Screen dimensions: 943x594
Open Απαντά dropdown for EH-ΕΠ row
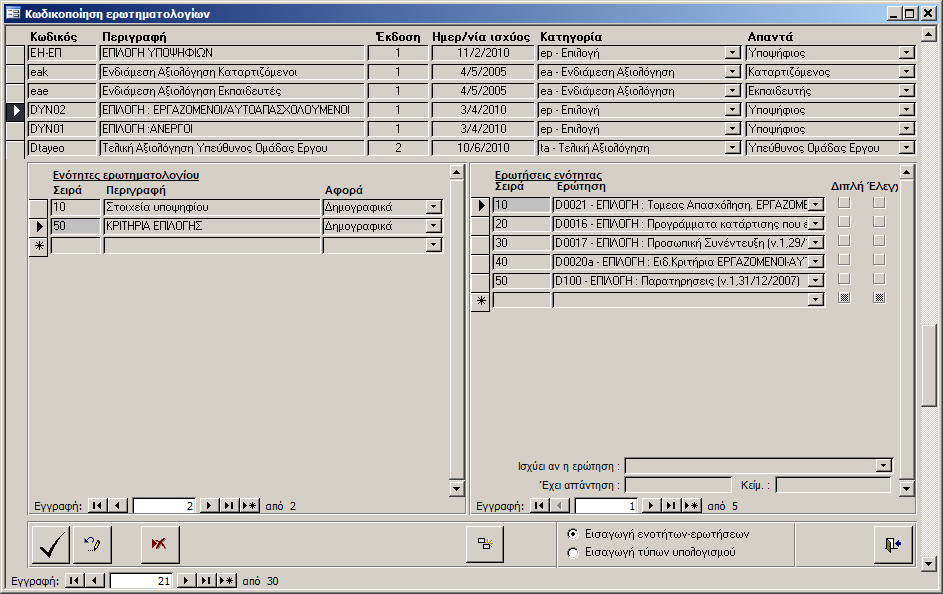pos(906,53)
